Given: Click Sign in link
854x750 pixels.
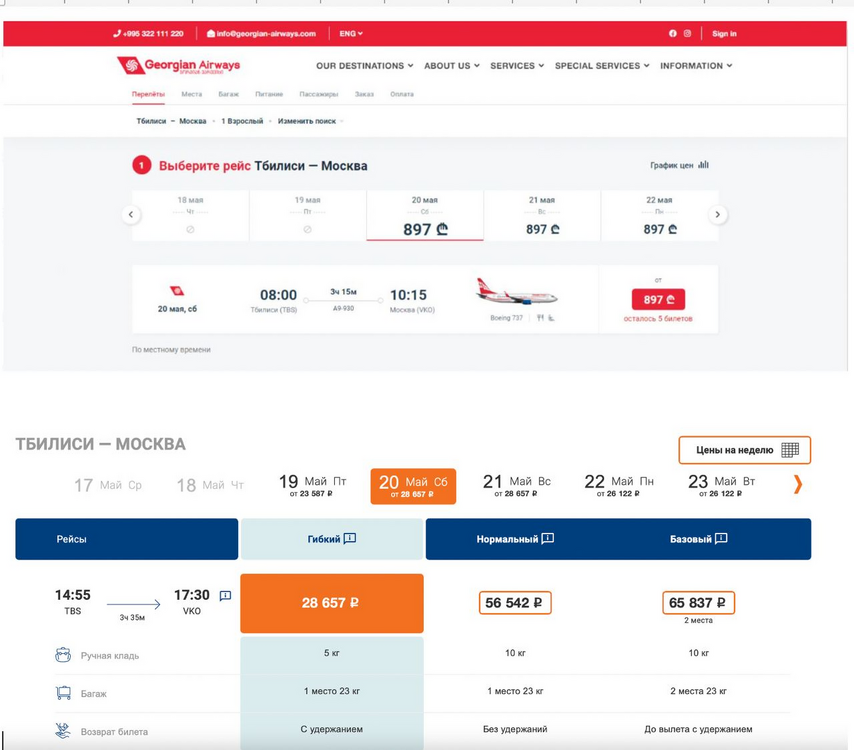Looking at the screenshot, I should tap(724, 33).
